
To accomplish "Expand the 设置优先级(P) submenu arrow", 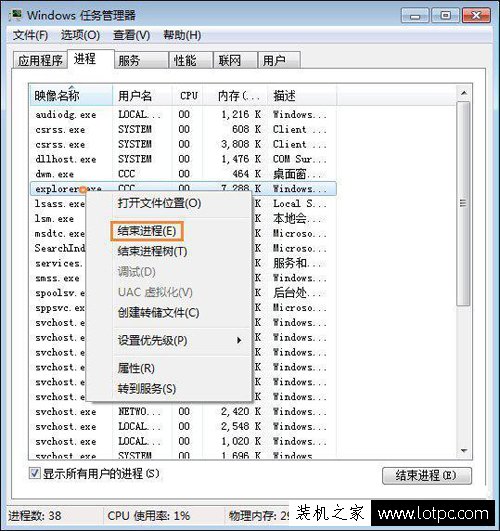I will pyautogui.click(x=239, y=340).
